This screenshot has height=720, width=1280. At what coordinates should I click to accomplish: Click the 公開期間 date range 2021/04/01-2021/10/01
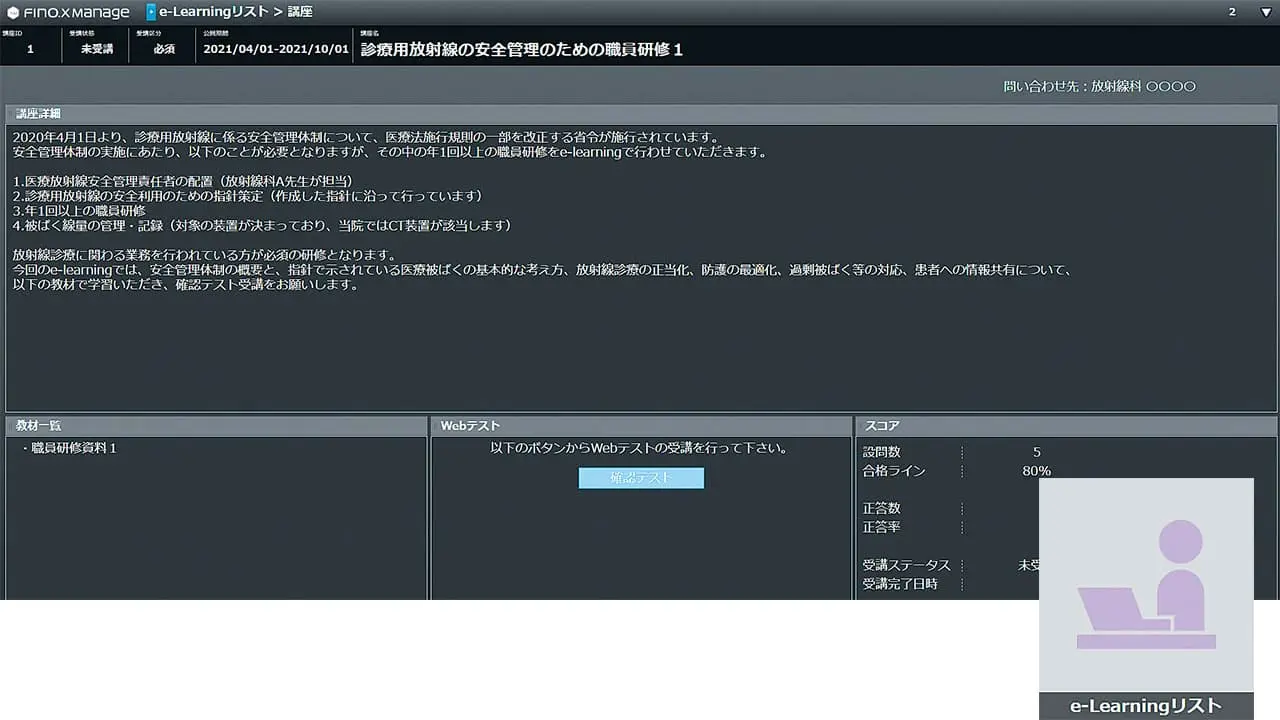[x=276, y=47]
